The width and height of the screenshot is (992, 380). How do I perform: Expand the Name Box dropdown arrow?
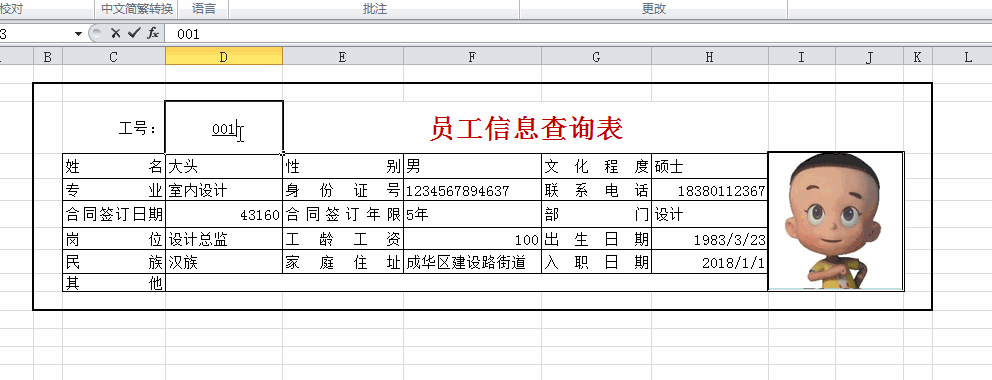(78, 34)
